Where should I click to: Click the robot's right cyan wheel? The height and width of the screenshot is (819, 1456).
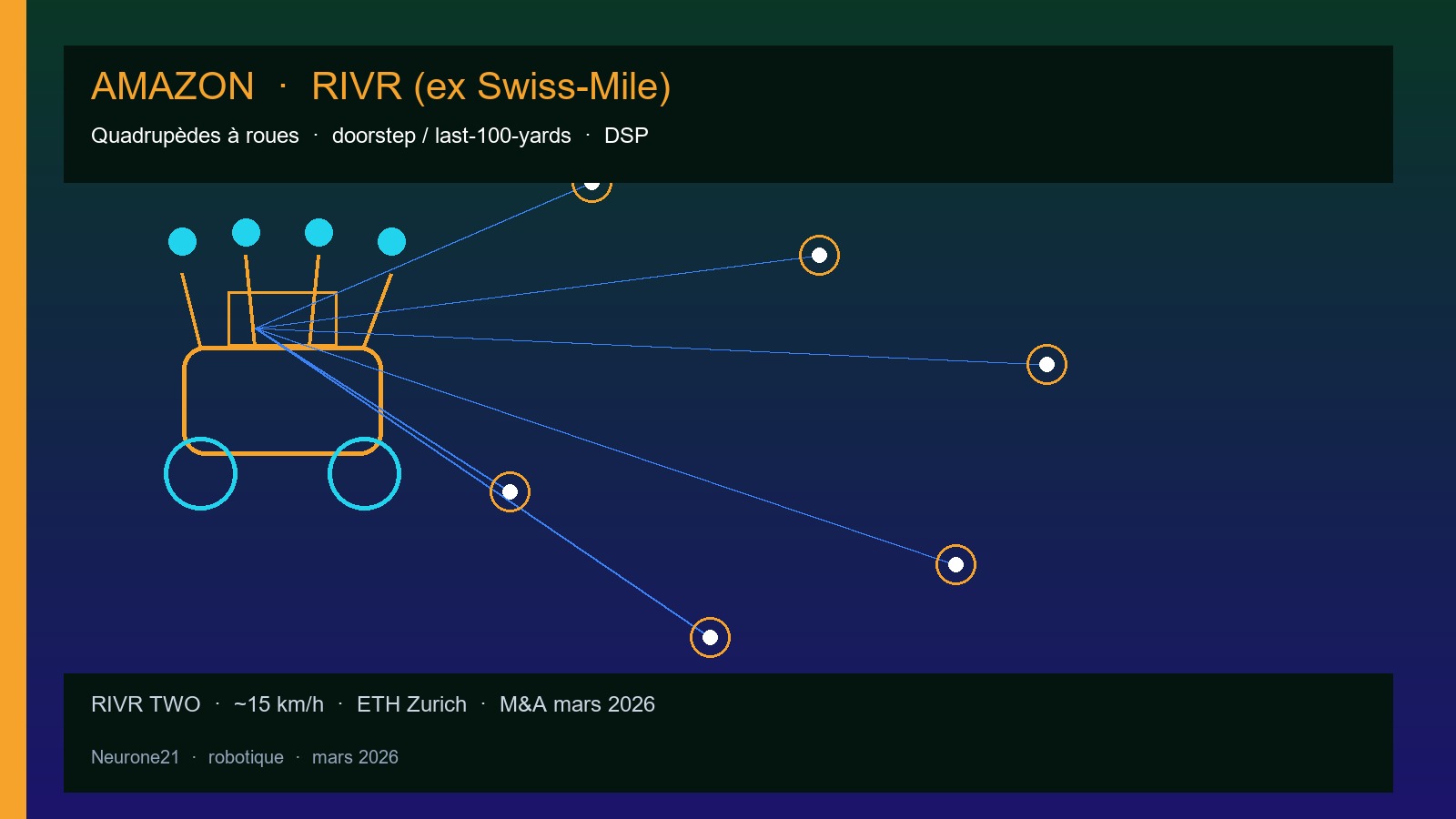pyautogui.click(x=364, y=473)
